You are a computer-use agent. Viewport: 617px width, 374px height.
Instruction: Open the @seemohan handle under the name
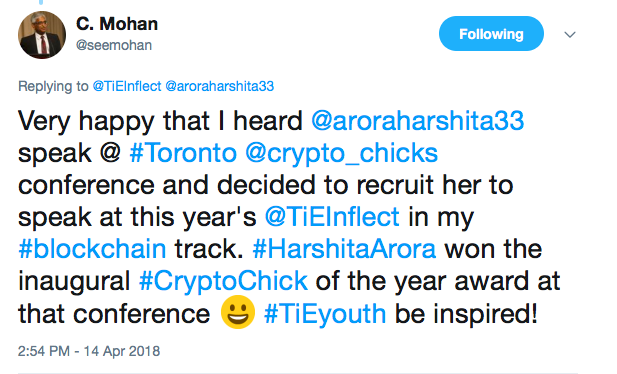click(x=114, y=45)
